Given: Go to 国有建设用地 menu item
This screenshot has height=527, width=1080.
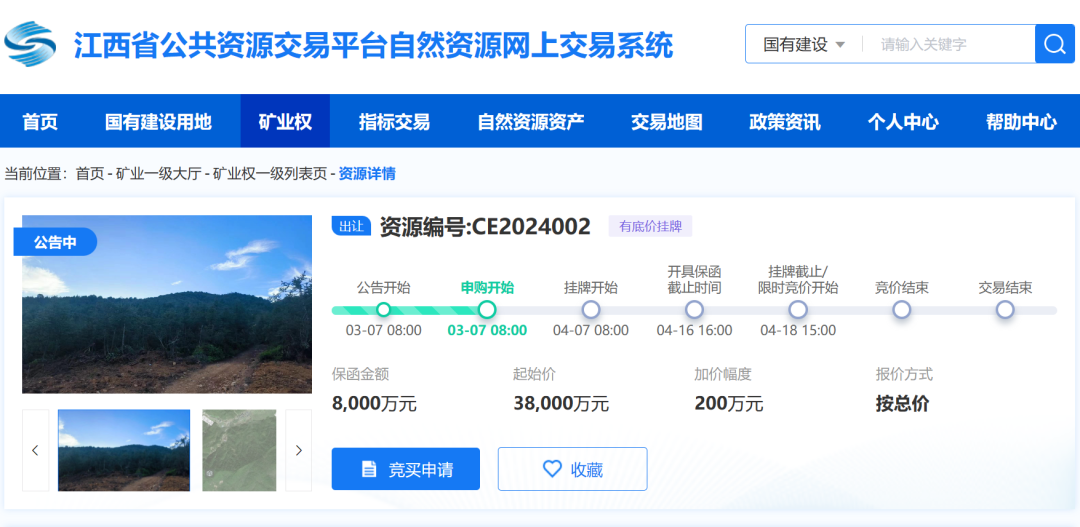Looking at the screenshot, I should point(158,122).
